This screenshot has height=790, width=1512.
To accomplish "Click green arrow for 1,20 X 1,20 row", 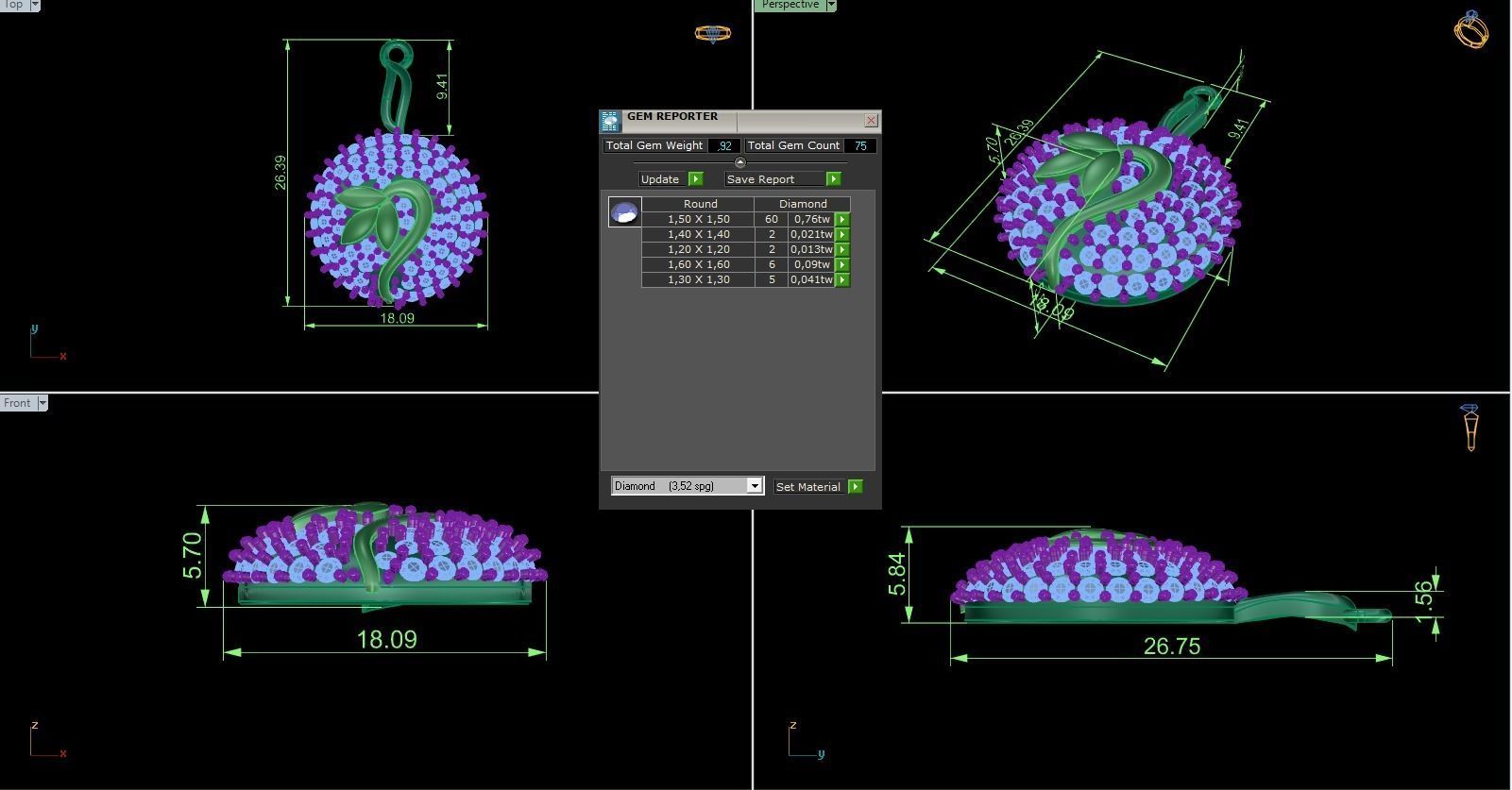I will (x=842, y=249).
